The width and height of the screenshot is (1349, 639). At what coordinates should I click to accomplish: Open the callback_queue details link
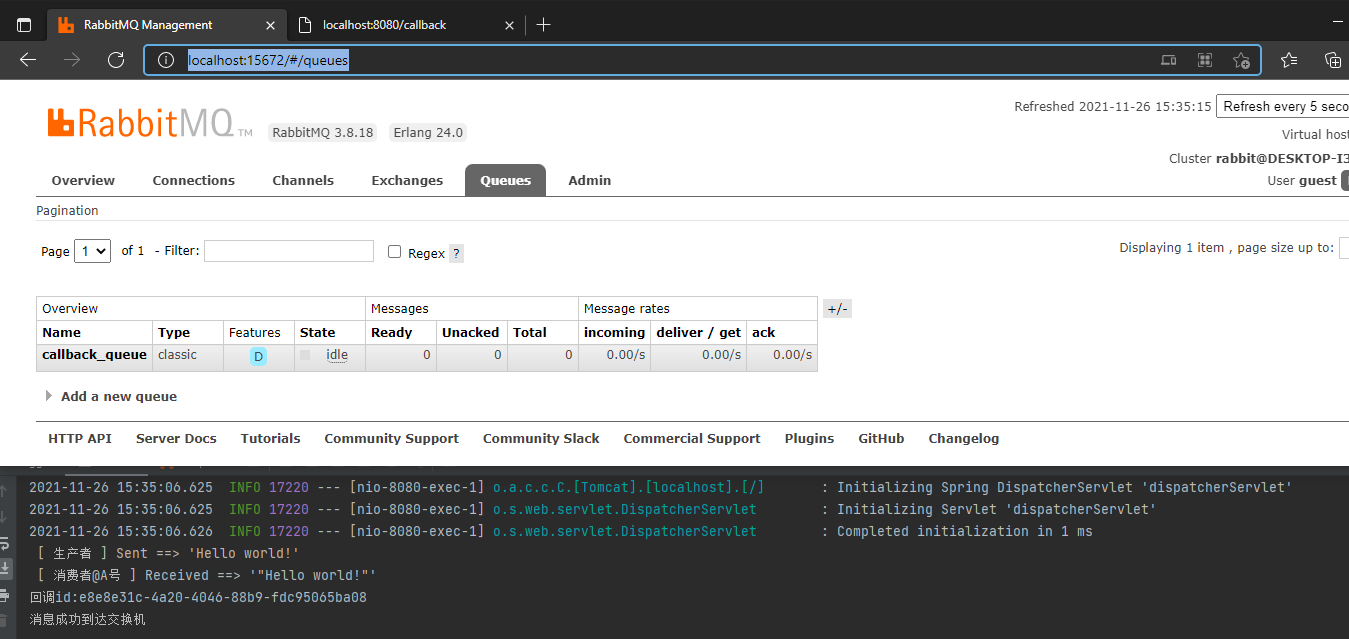(x=94, y=354)
